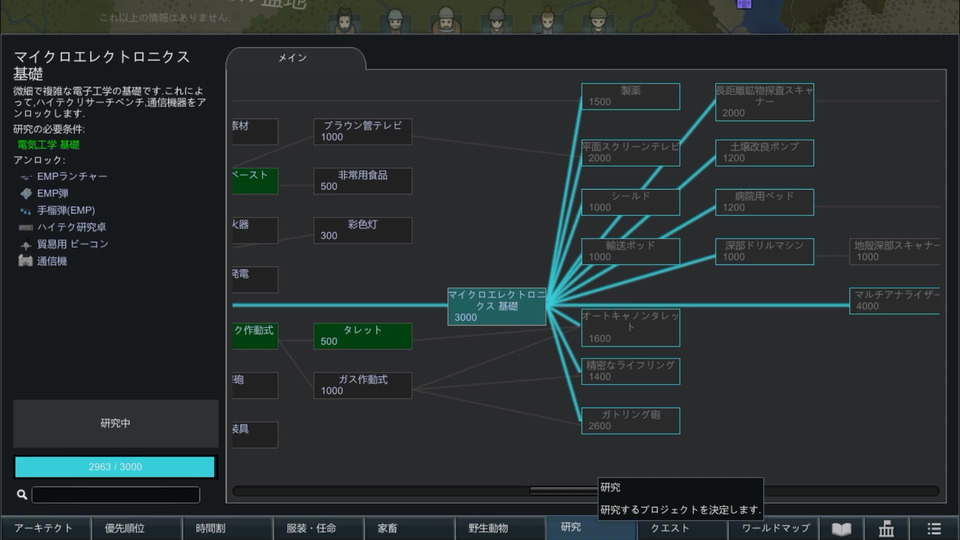Click the trade beacon unlock icon

25,244
